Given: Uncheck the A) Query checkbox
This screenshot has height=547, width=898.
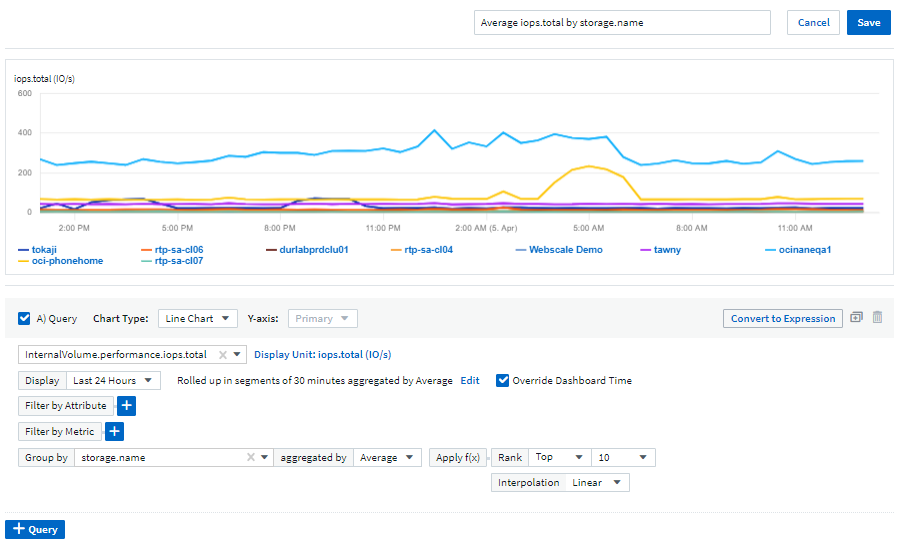Looking at the screenshot, I should click(x=24, y=319).
